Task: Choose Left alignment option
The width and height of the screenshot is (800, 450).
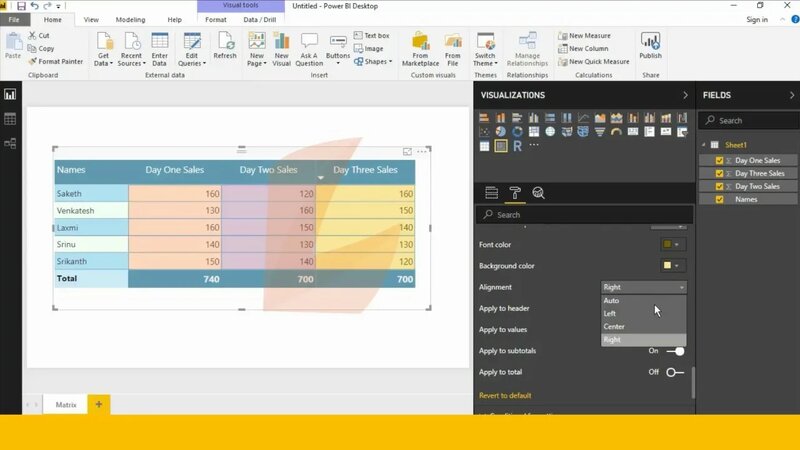Action: coord(643,313)
